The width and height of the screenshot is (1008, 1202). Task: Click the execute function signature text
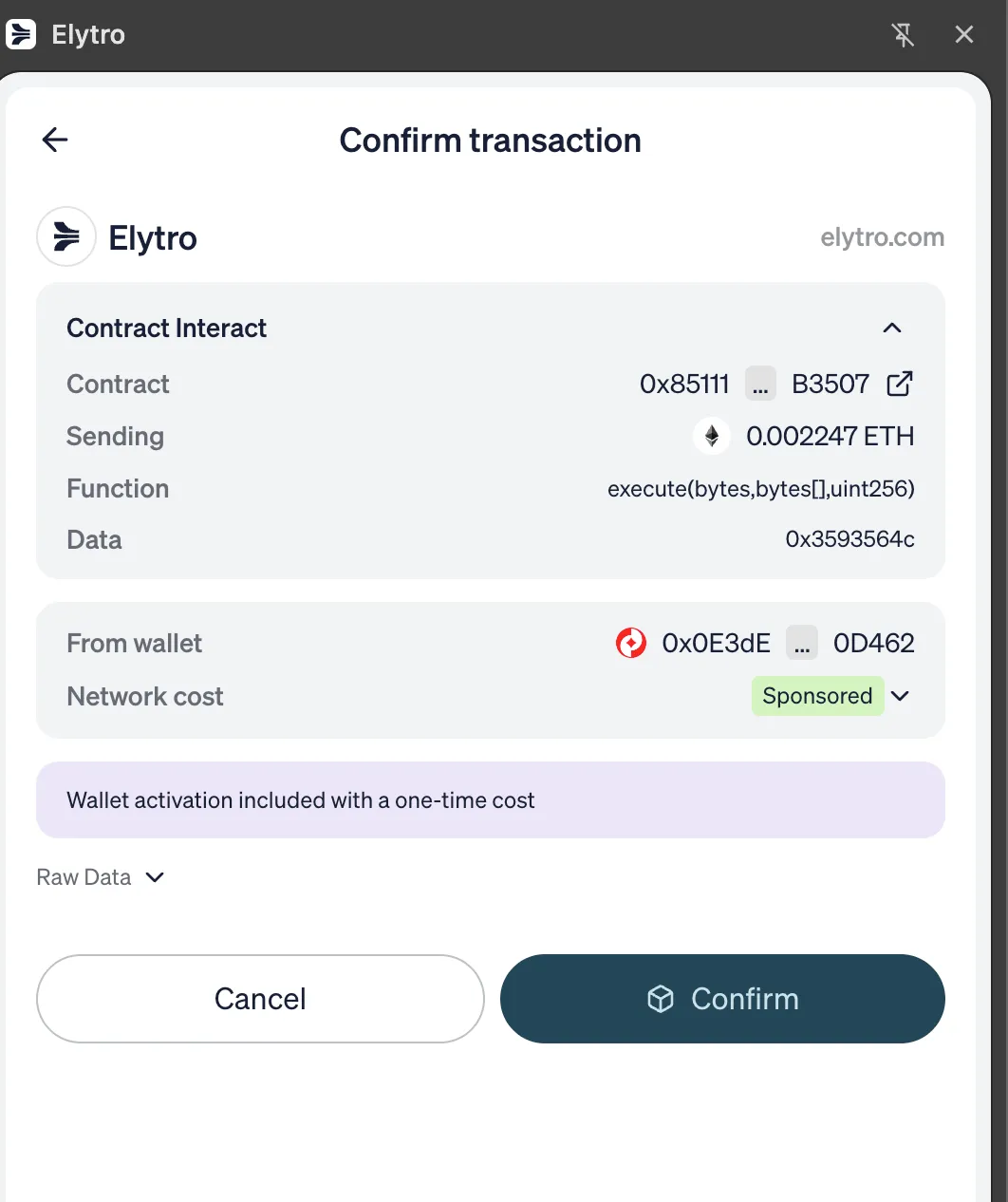[760, 489]
